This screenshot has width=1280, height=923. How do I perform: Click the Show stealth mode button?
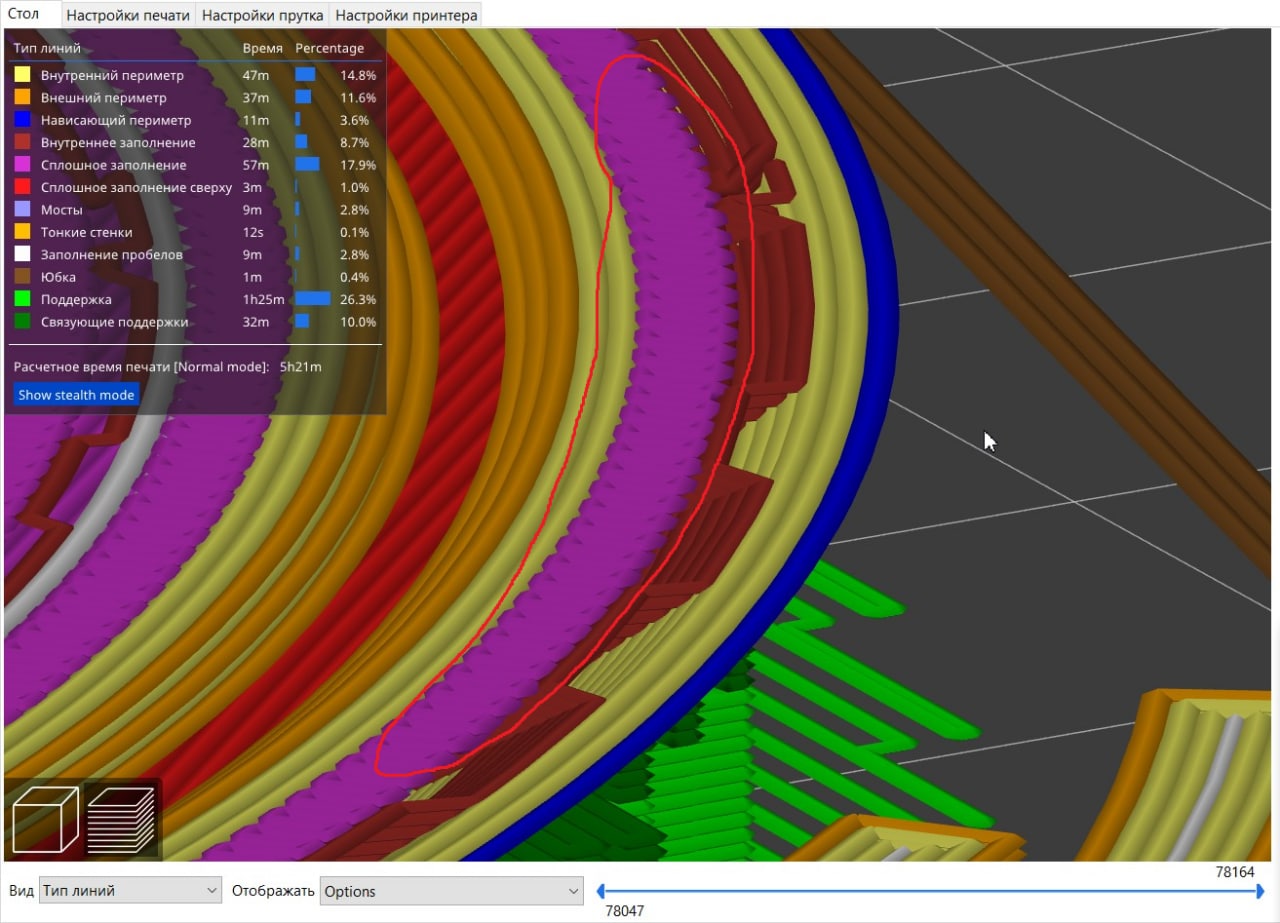(x=76, y=394)
